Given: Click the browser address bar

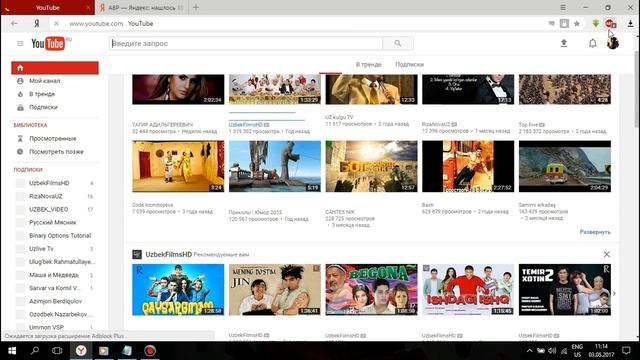Looking at the screenshot, I should point(306,24).
